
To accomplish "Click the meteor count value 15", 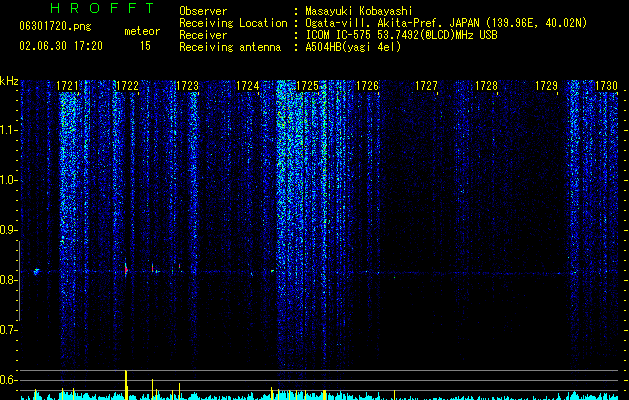I will pos(145,46).
